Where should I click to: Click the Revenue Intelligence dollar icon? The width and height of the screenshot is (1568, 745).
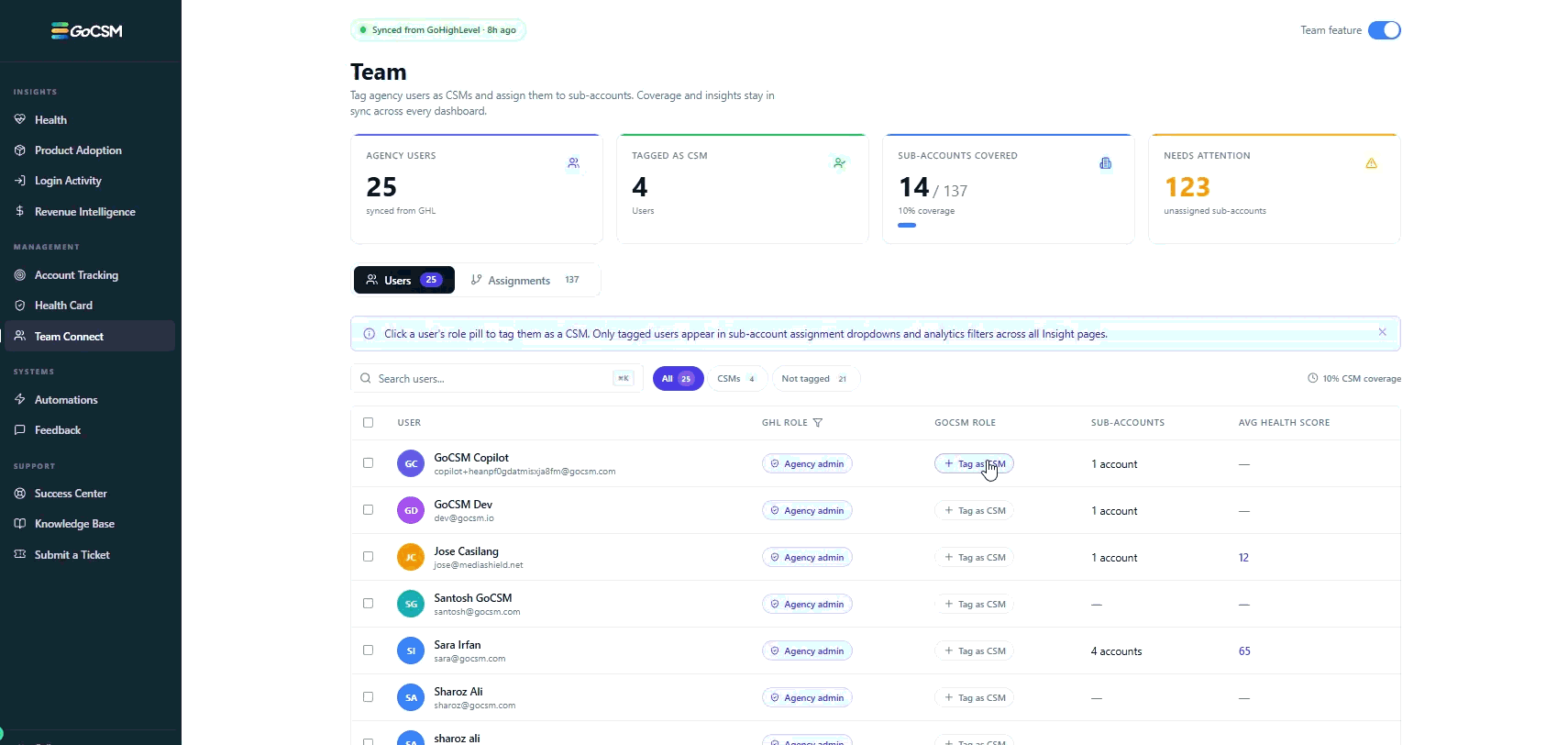[20, 211]
